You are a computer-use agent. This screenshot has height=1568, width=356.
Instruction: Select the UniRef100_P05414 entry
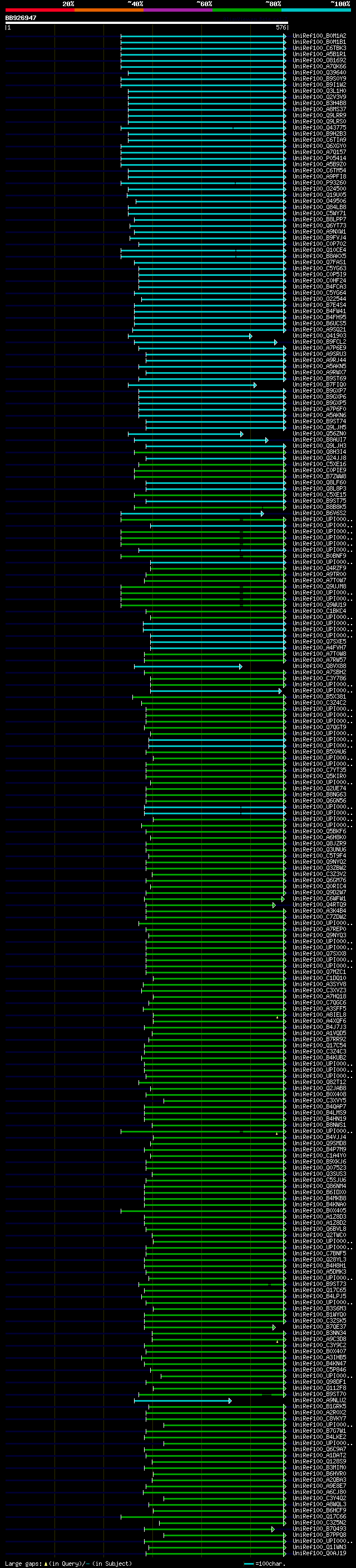(x=319, y=159)
